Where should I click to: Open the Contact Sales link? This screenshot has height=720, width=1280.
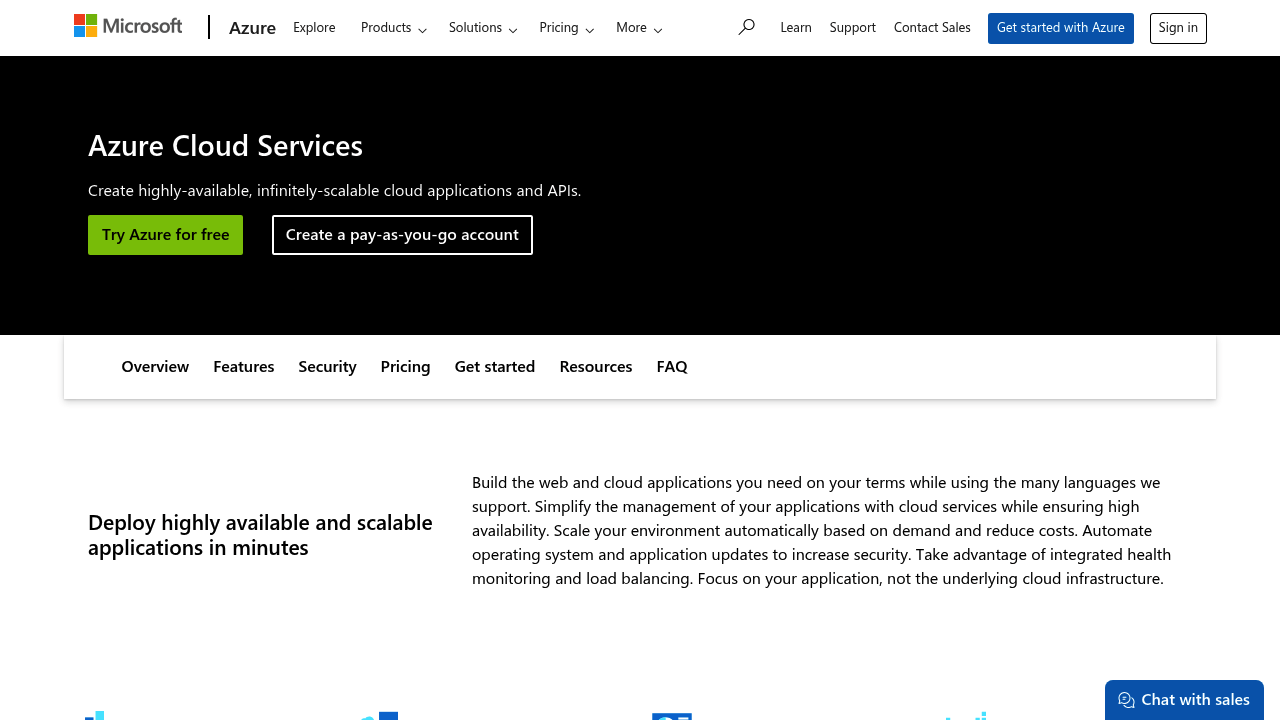[x=931, y=27]
